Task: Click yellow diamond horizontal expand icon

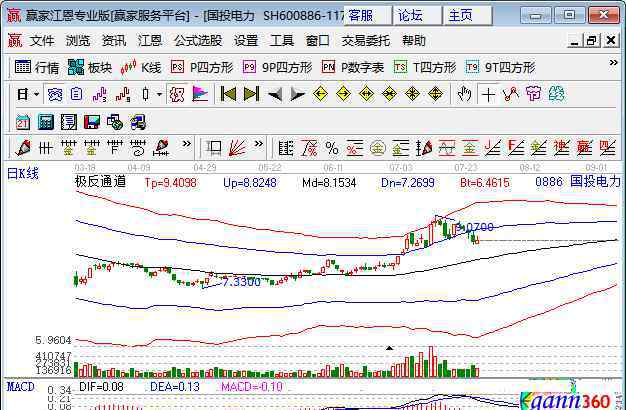Action: point(366,95)
